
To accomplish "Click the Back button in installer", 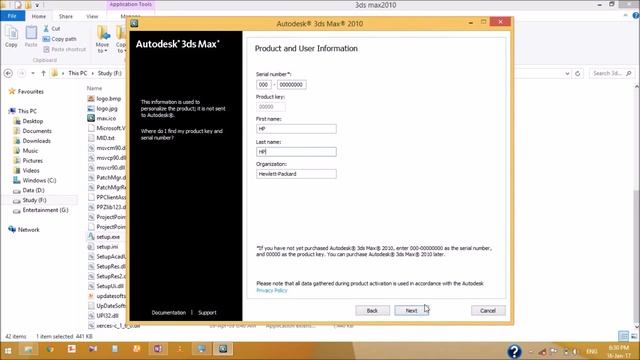I will pos(372,311).
